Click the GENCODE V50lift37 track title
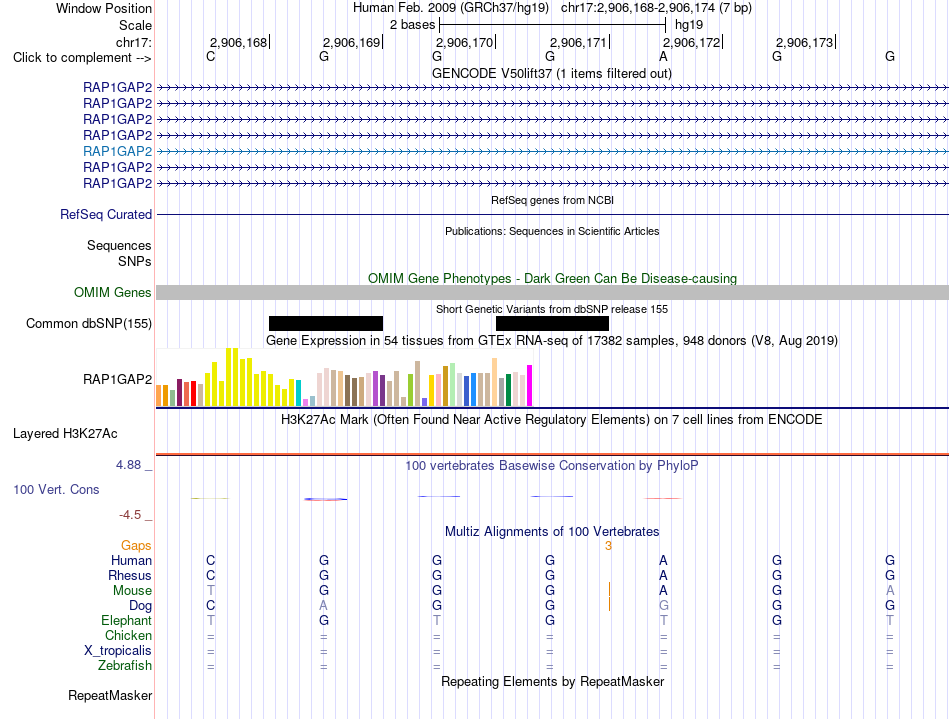Image resolution: width=950 pixels, height=719 pixels. click(552, 74)
